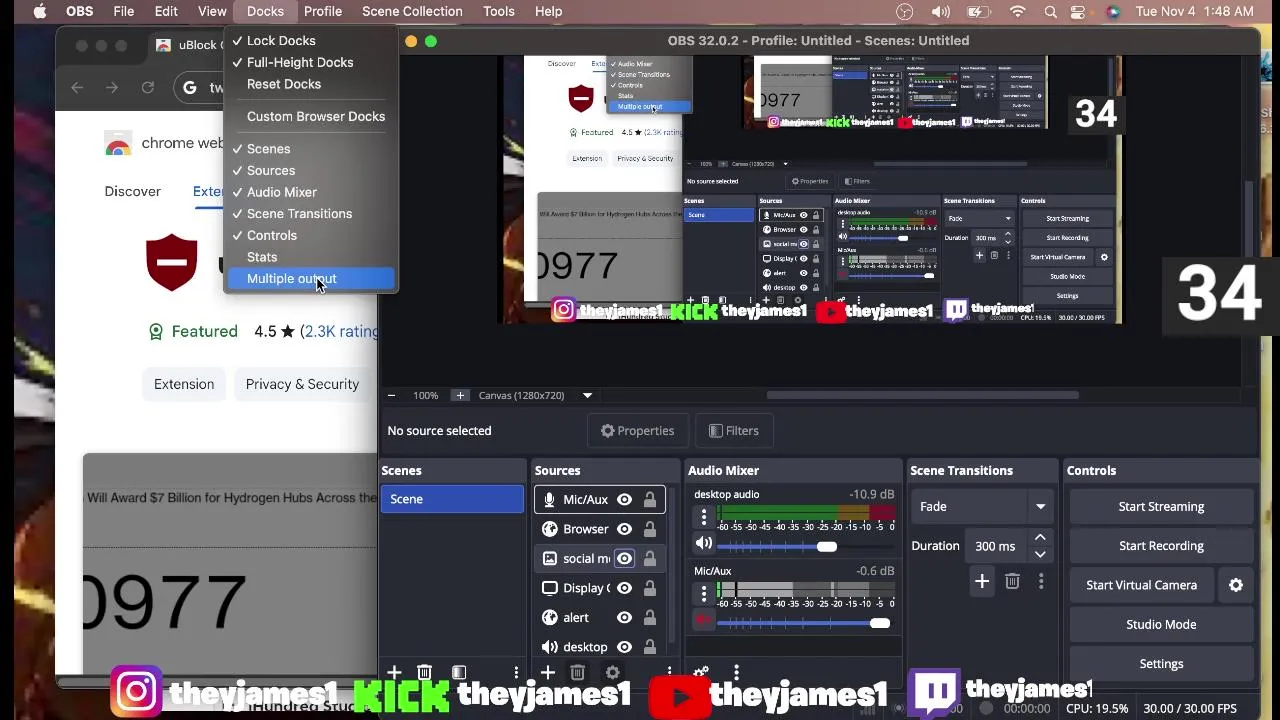
Task: Toggle visibility of alert source
Action: [x=624, y=617]
